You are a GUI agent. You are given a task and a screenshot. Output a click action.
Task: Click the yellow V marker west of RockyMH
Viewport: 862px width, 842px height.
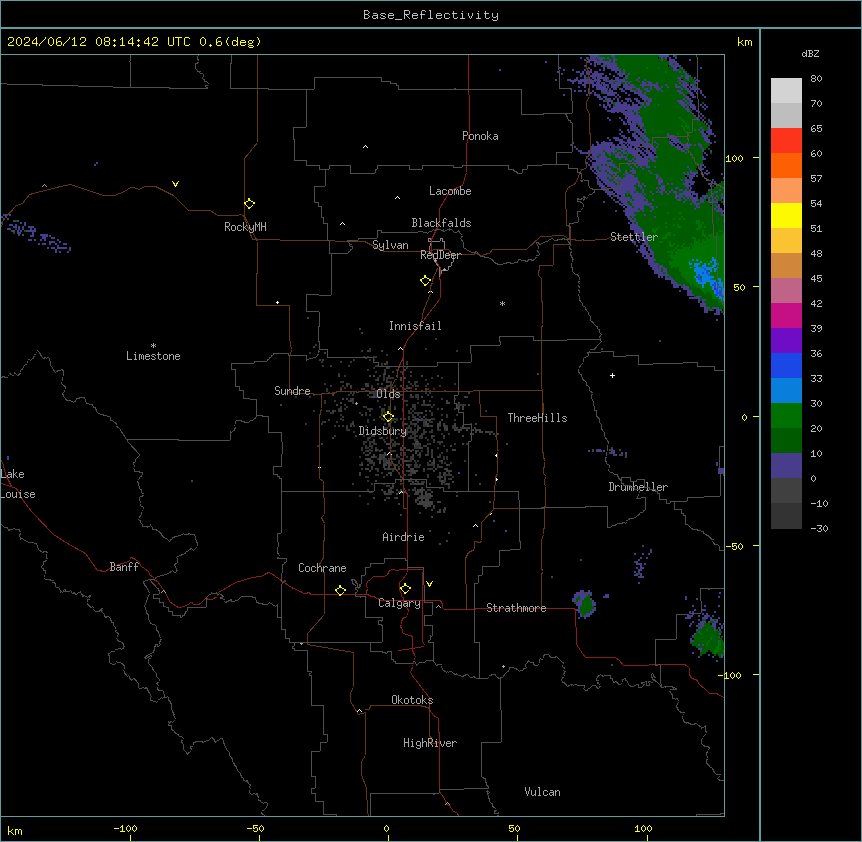coord(175,184)
